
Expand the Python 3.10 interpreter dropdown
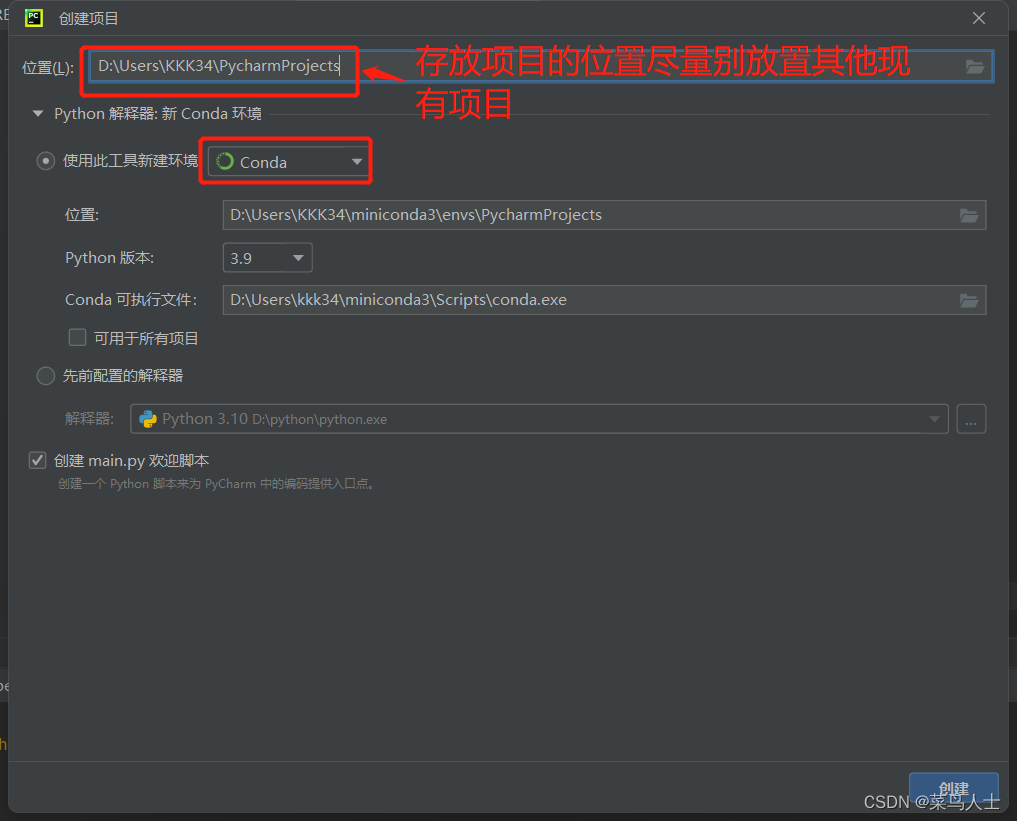click(934, 419)
